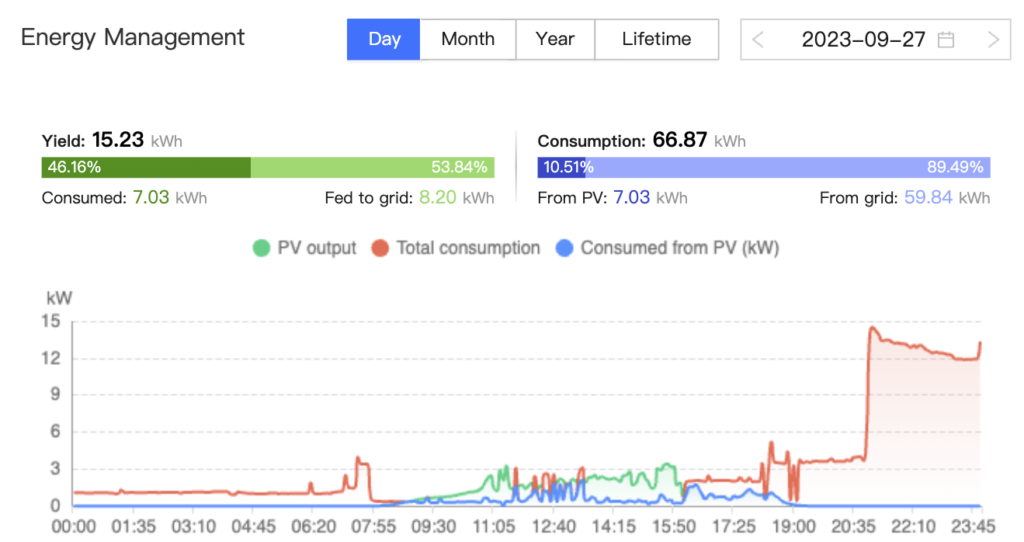Click the light green 53.84% fed-to-grid bar
The width and height of the screenshot is (1024, 542).
[372, 167]
